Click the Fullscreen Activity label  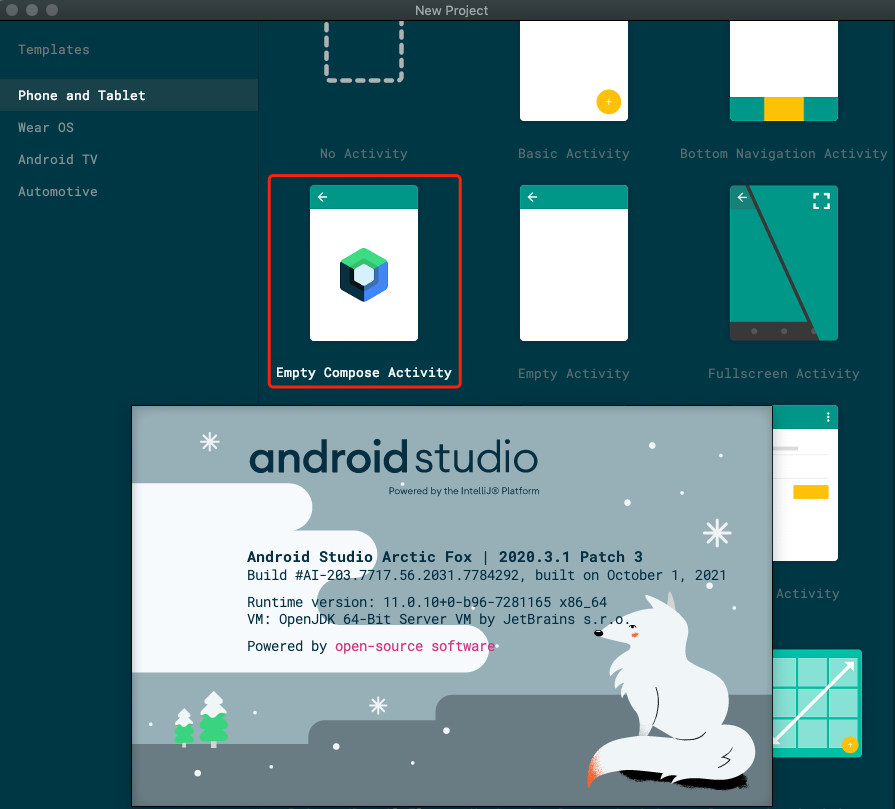pos(784,373)
